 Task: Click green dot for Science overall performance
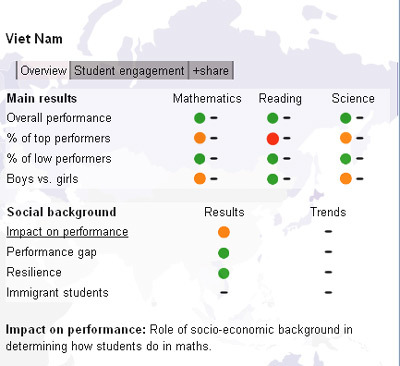click(346, 118)
